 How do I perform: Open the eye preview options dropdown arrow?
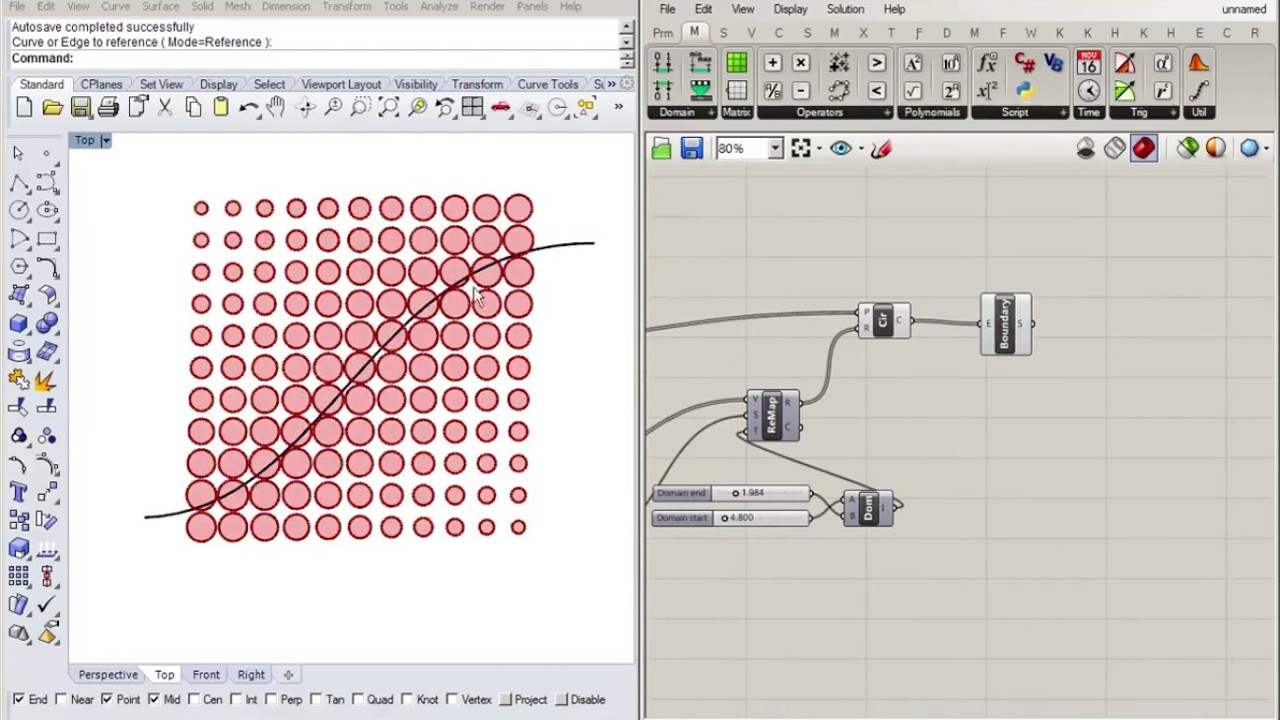point(859,149)
